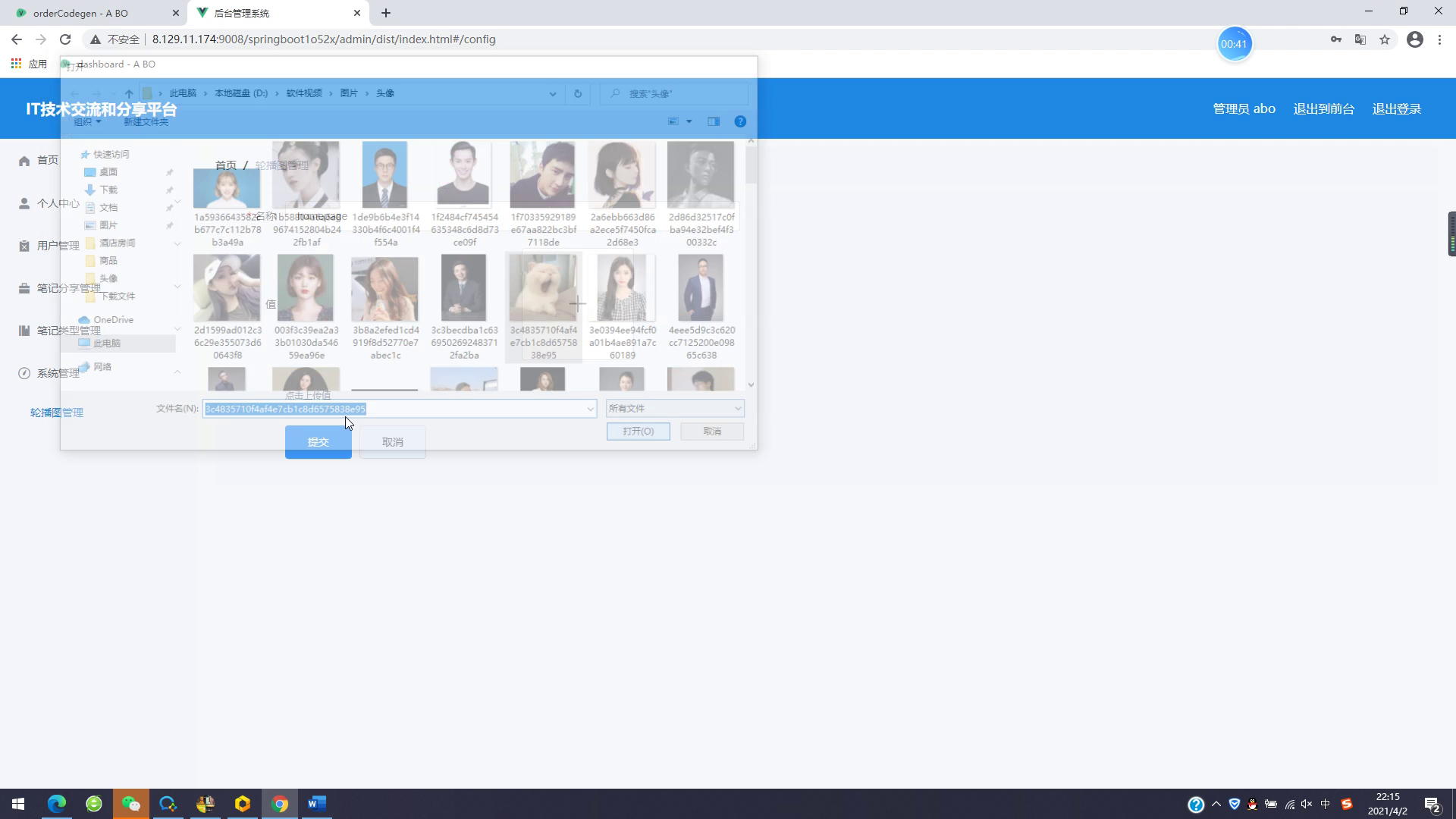Click the Sogou input method tray icon

coord(1347,804)
